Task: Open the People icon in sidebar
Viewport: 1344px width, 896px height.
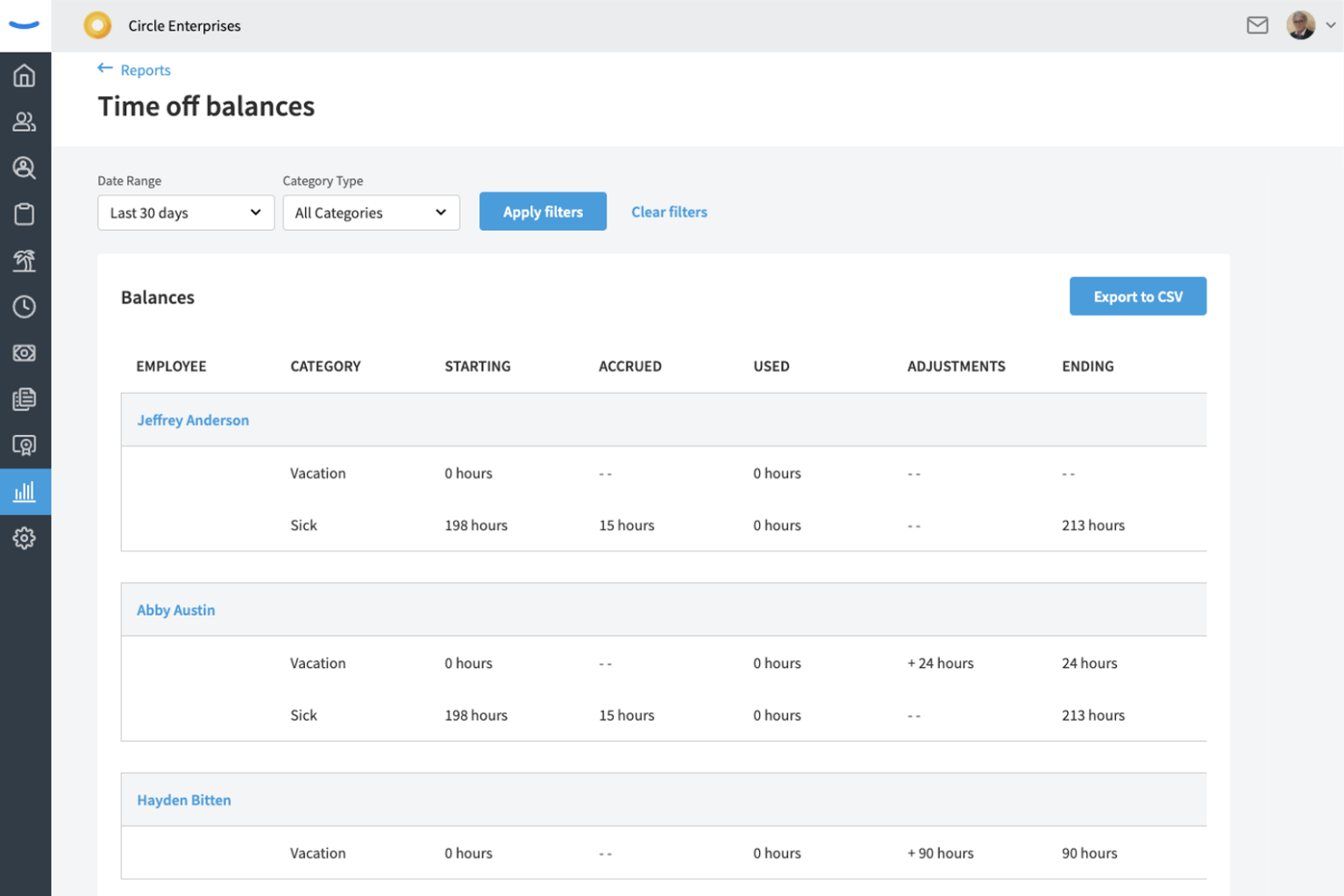Action: (25, 122)
